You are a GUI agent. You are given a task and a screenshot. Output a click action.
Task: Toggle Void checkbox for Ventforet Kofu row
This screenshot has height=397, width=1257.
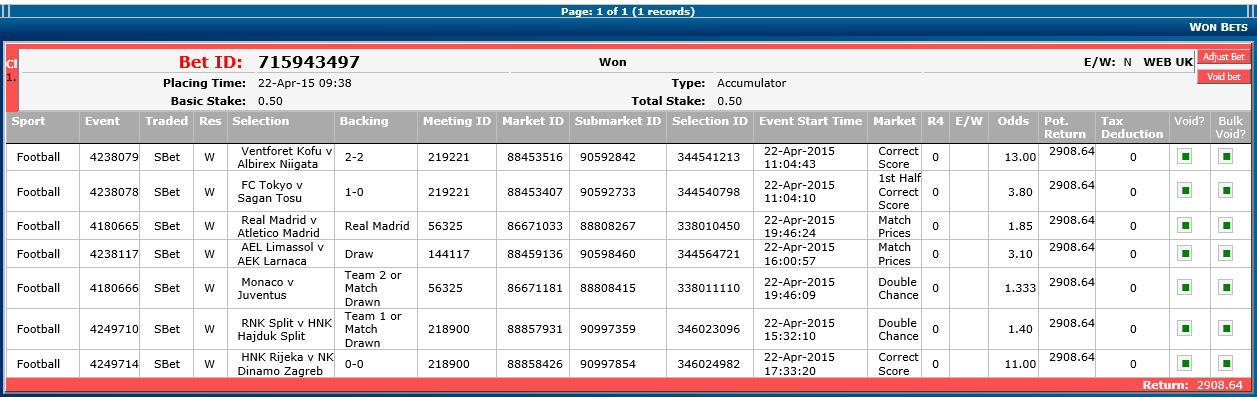click(1185, 157)
